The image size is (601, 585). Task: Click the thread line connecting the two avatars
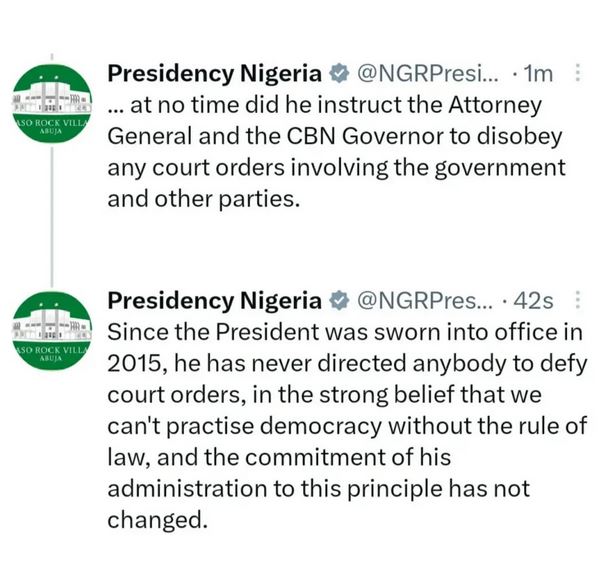[x=51, y=220]
